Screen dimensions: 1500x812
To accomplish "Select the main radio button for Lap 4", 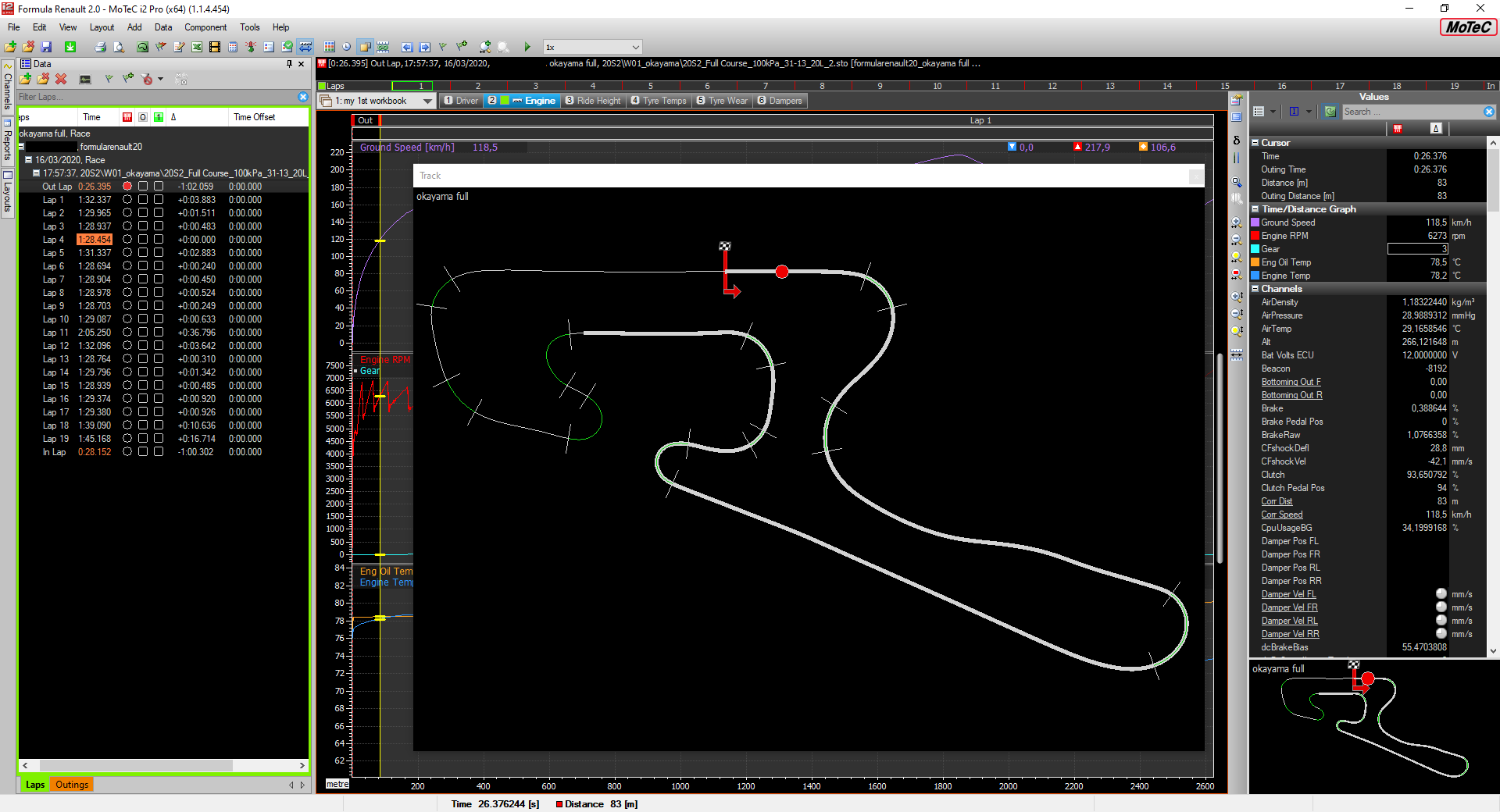I will tap(127, 240).
